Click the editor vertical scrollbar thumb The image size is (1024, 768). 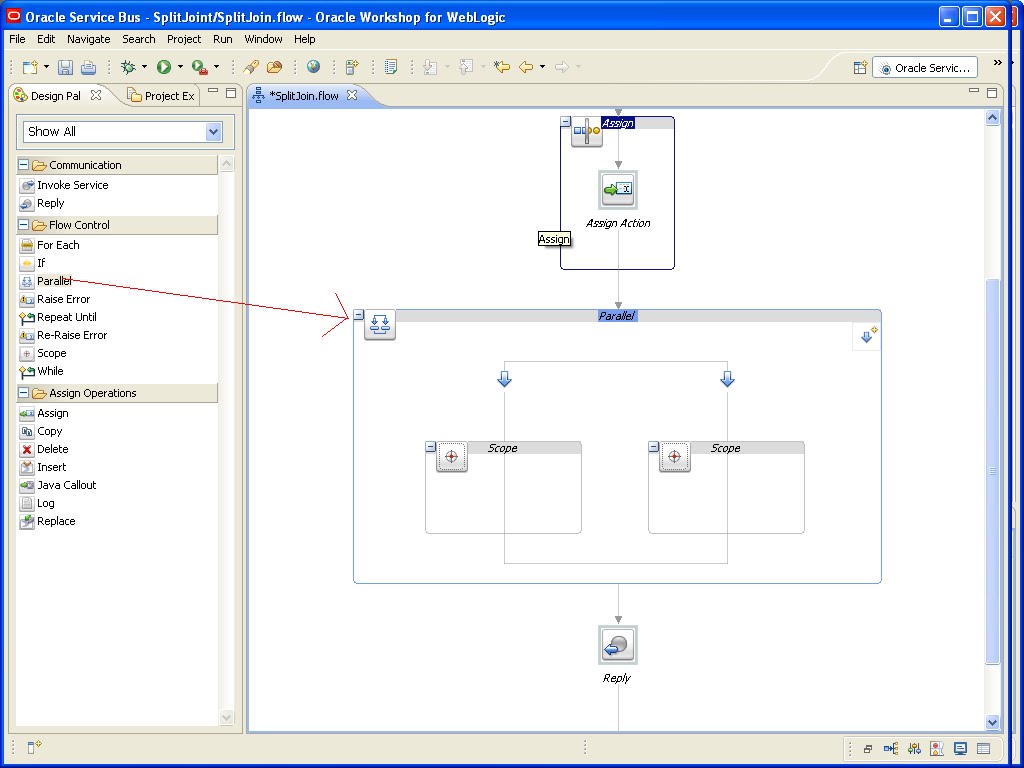click(992, 471)
